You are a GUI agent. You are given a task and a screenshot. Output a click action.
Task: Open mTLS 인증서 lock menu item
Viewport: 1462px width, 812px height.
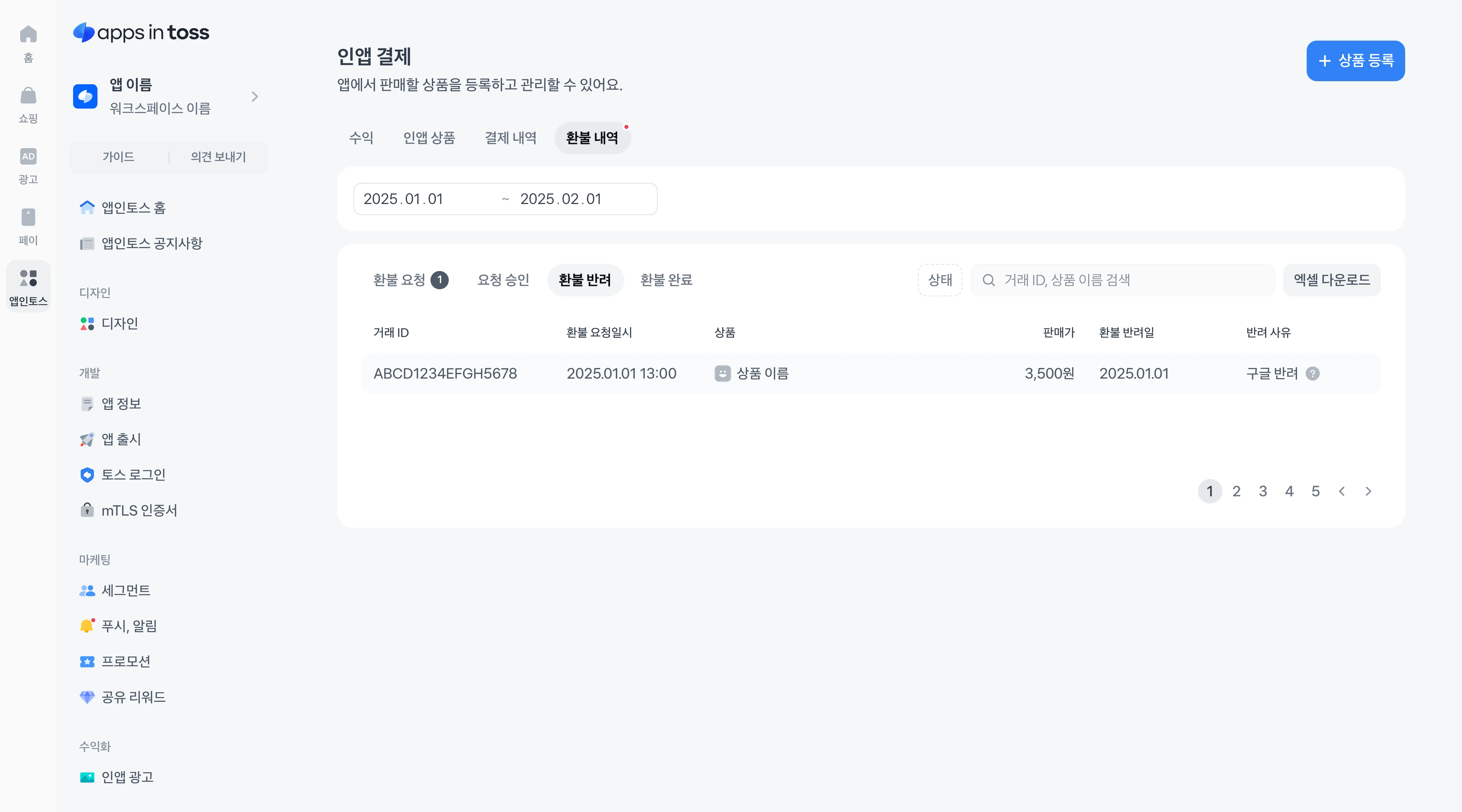[x=139, y=510]
